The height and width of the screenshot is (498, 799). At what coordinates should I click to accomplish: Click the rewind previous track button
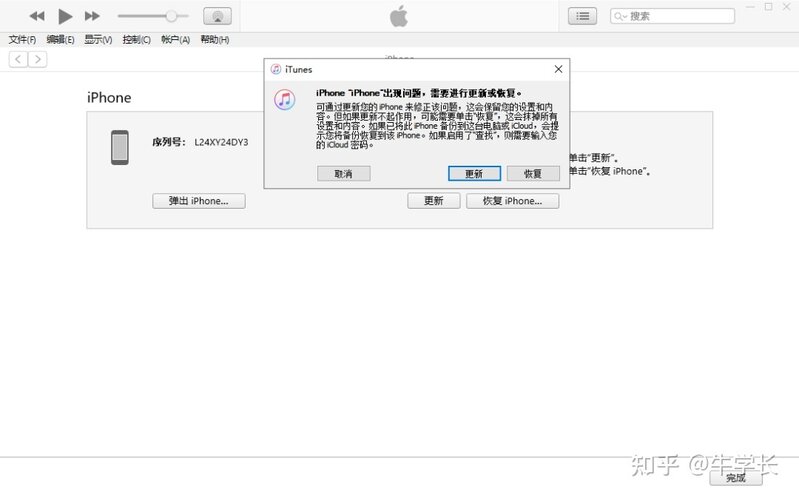tap(37, 16)
